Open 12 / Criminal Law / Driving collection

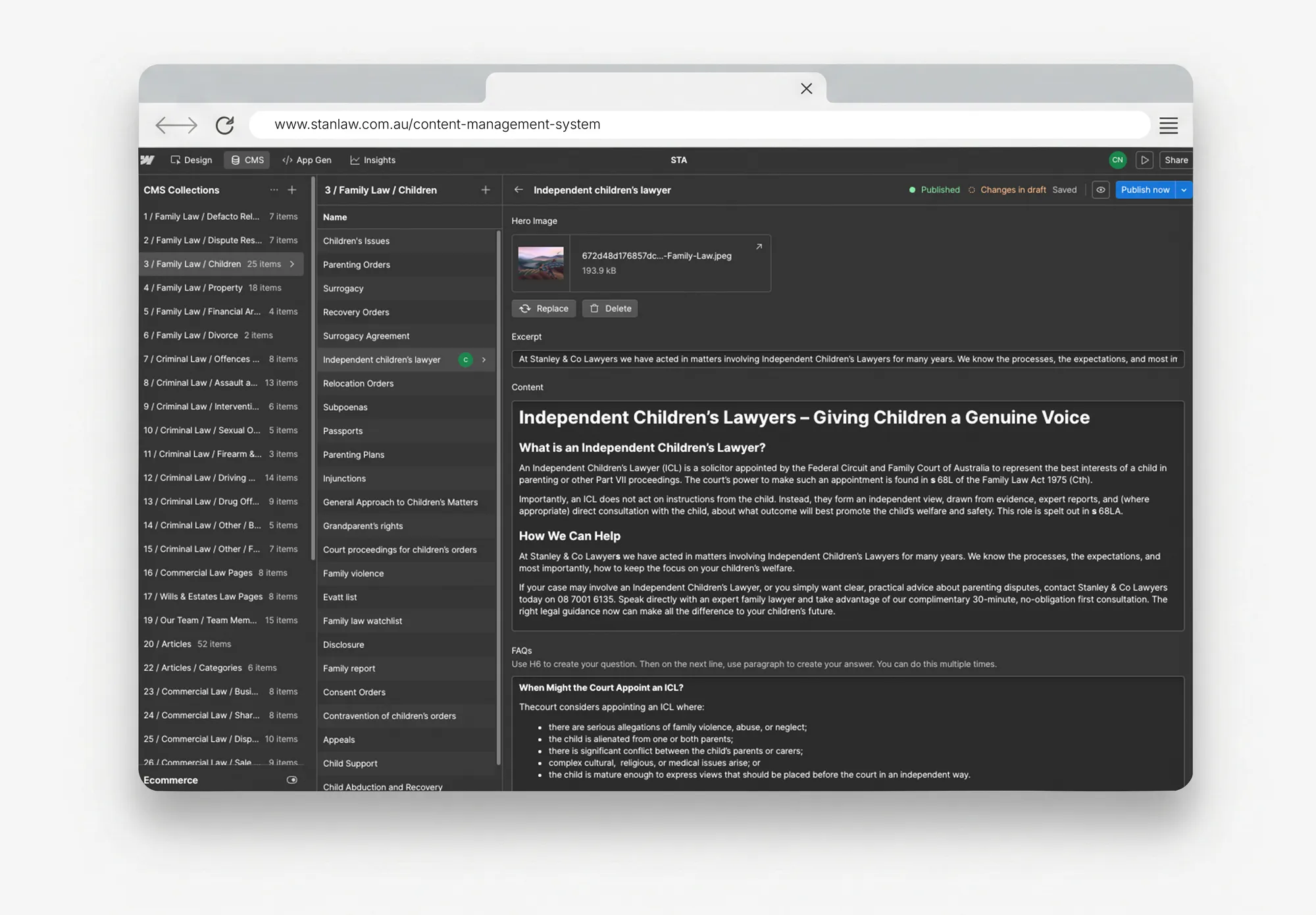point(221,478)
